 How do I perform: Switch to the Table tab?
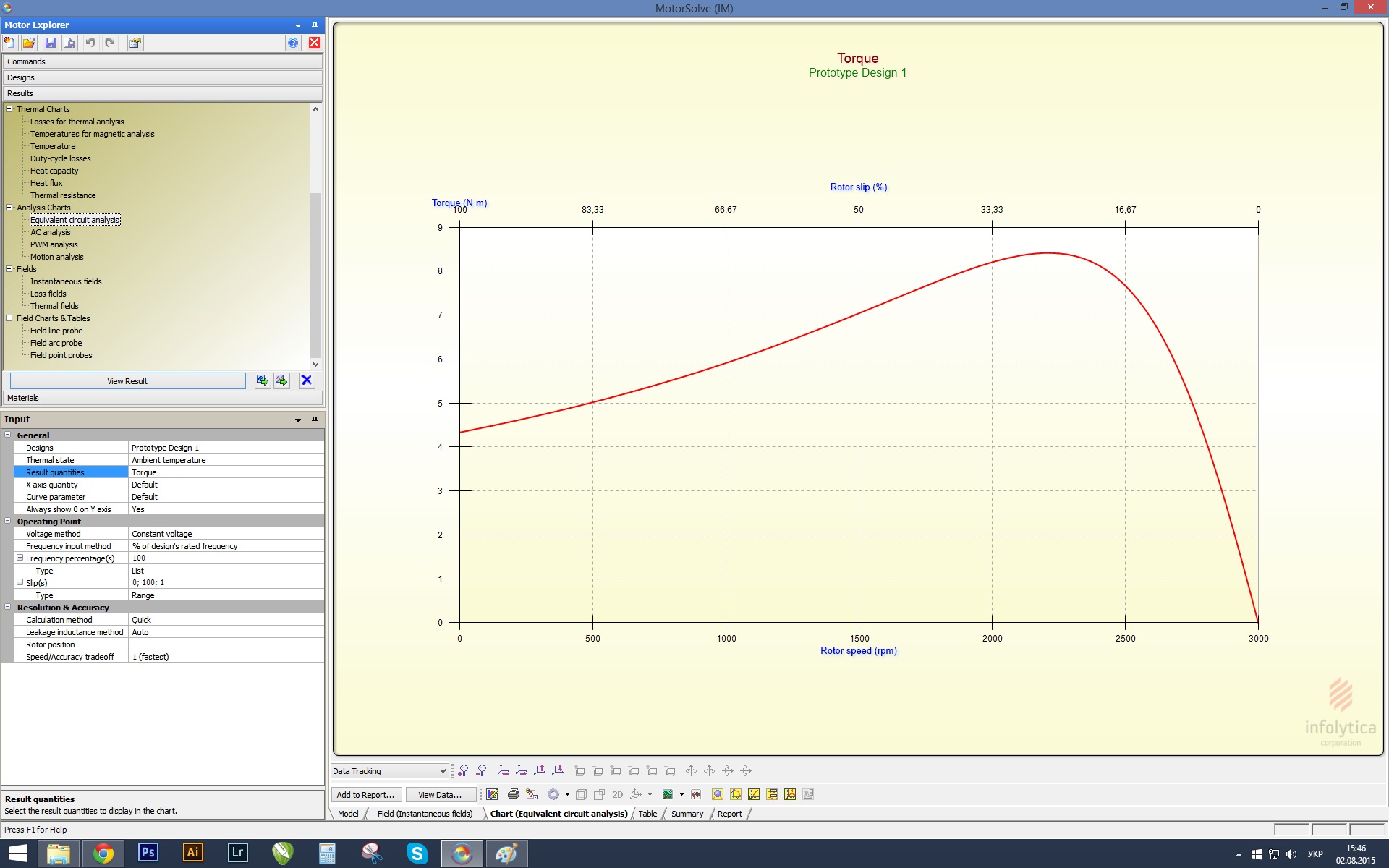[647, 814]
